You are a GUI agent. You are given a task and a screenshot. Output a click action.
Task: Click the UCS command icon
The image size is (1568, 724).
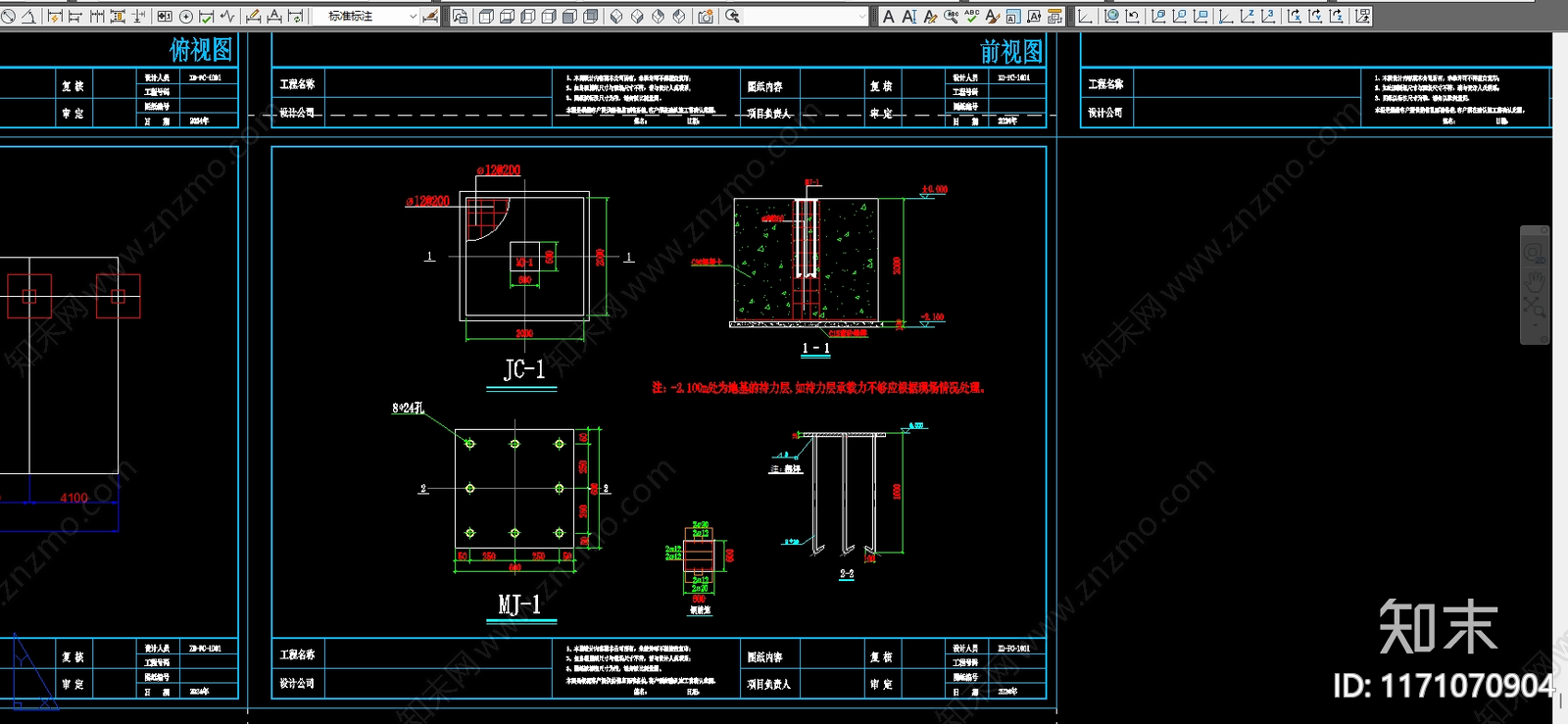pos(1085,17)
